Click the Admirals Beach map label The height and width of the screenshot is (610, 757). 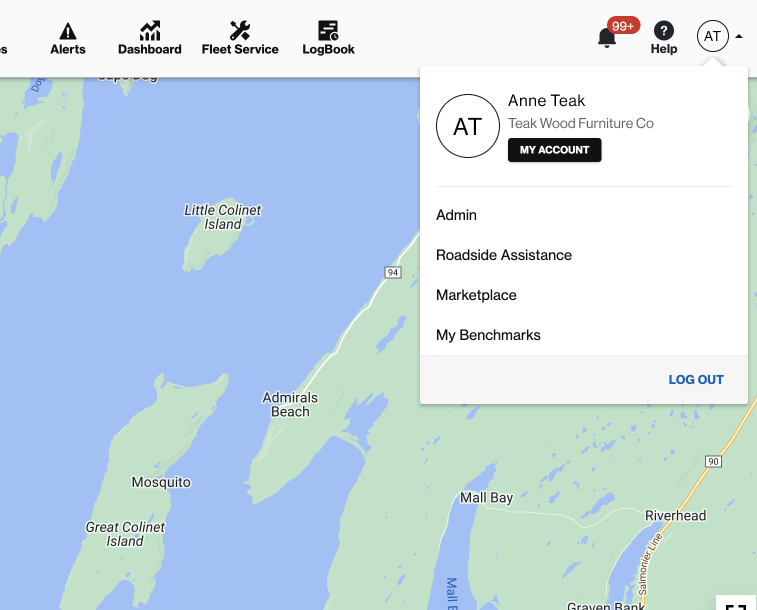pyautogui.click(x=290, y=405)
